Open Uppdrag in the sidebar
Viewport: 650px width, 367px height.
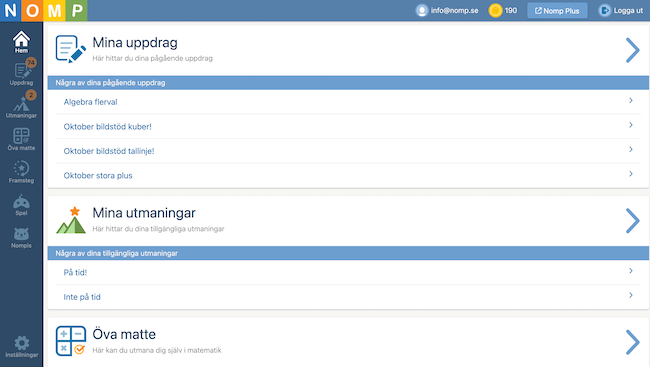coord(21,74)
